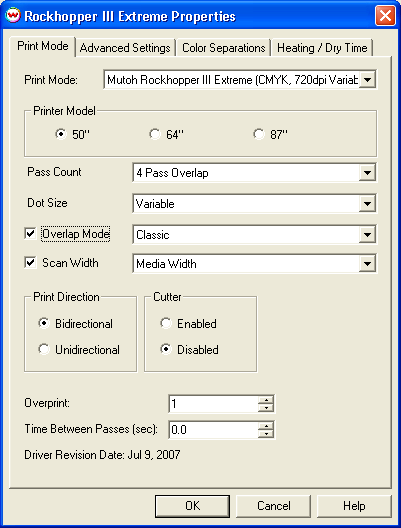401x528 pixels.
Task: Uncheck the Overlap Mode checkbox
Action: tap(30, 233)
